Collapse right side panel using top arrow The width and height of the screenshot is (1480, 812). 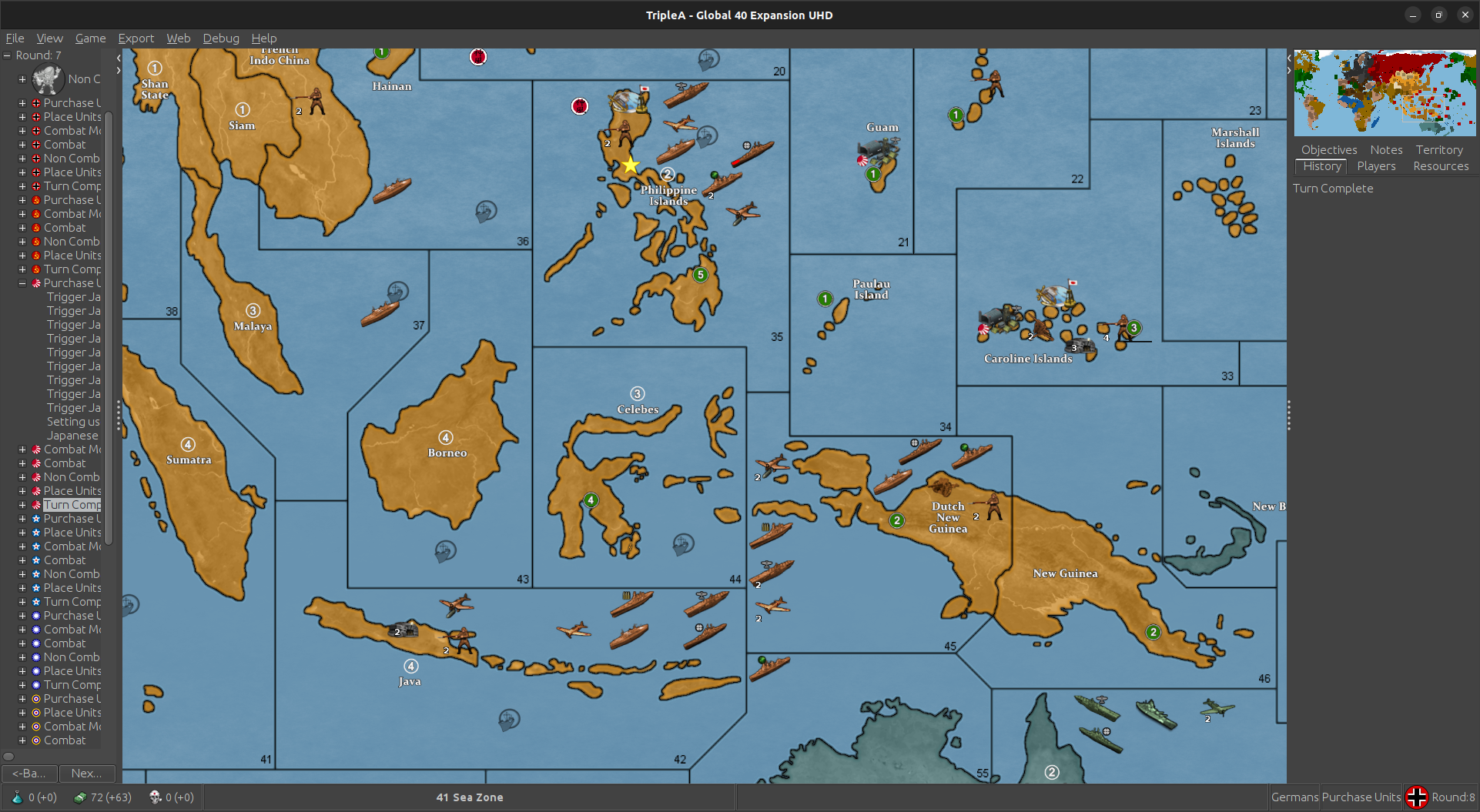[1289, 58]
